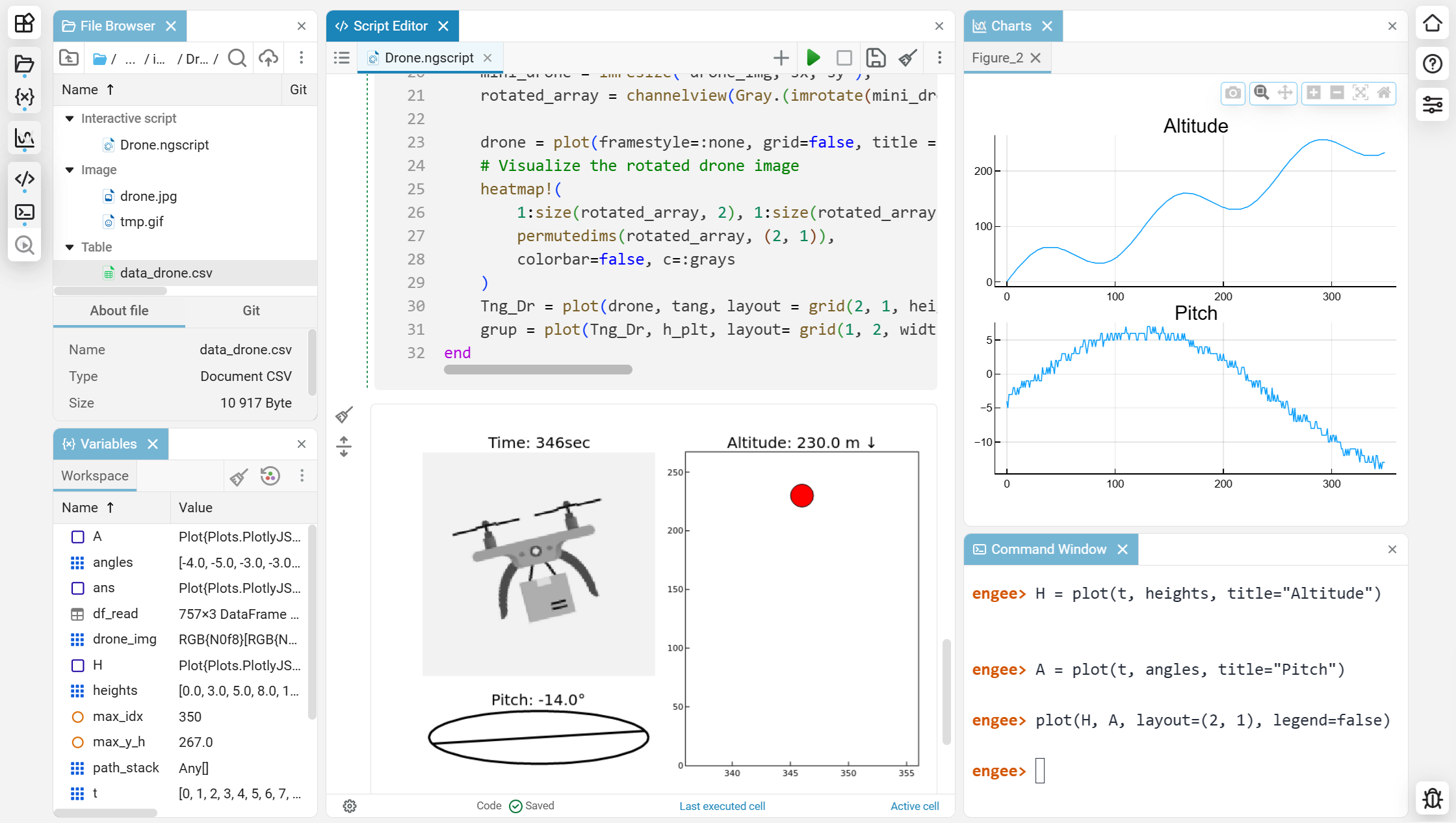Click the command window input prompt
1456x823 pixels.
[1040, 771]
